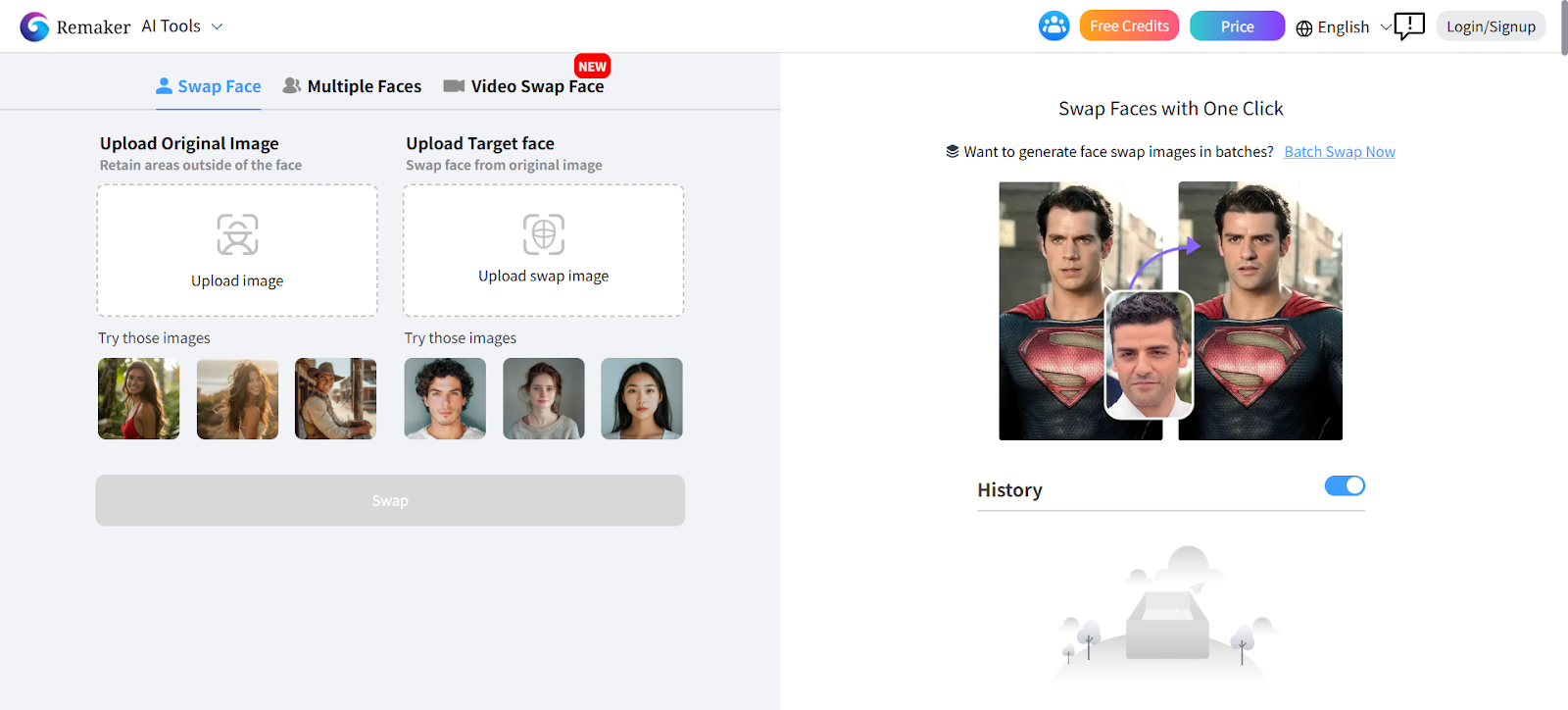
Task: Open the AI Tools dropdown menu
Action: pyautogui.click(x=182, y=26)
